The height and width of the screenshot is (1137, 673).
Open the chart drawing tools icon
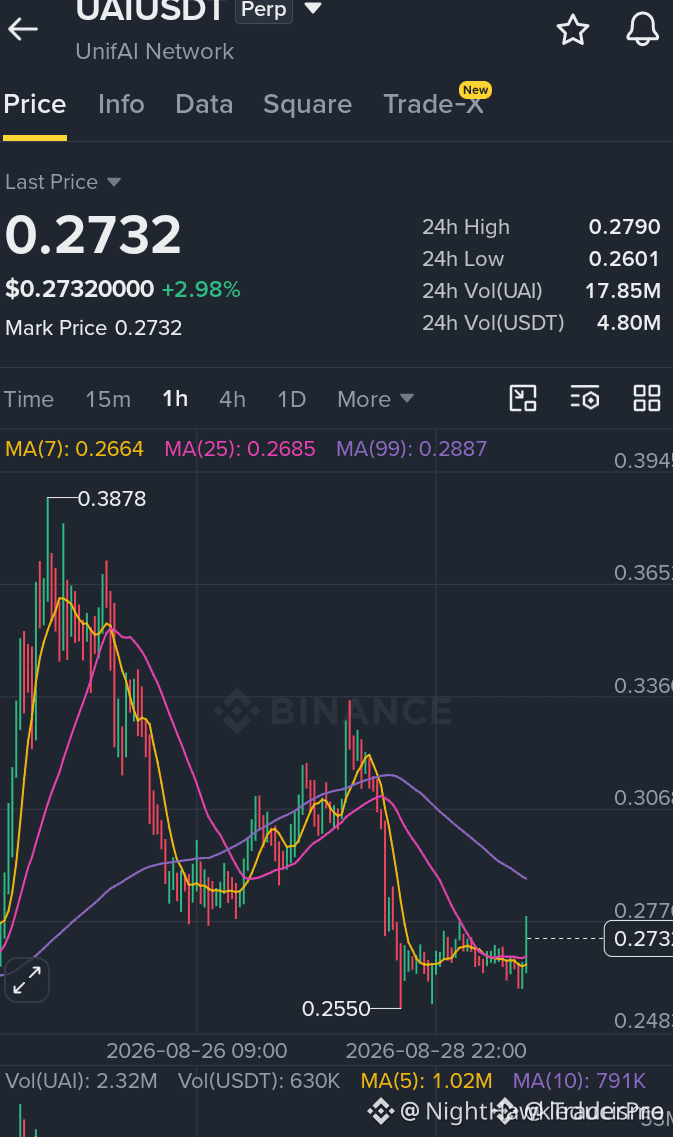click(523, 399)
